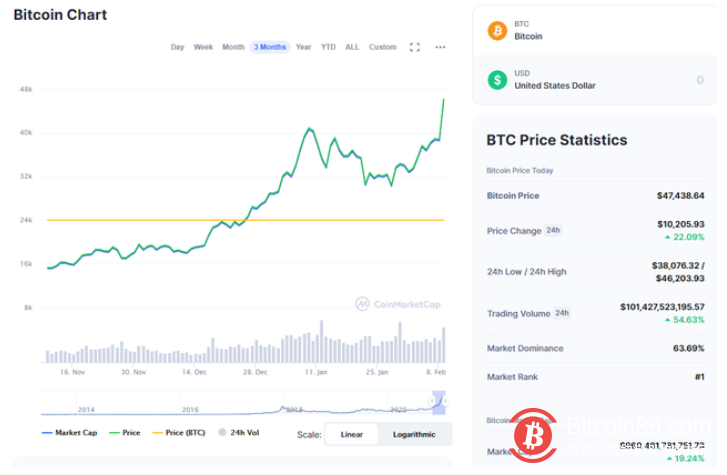Select the Week time range

tap(203, 47)
